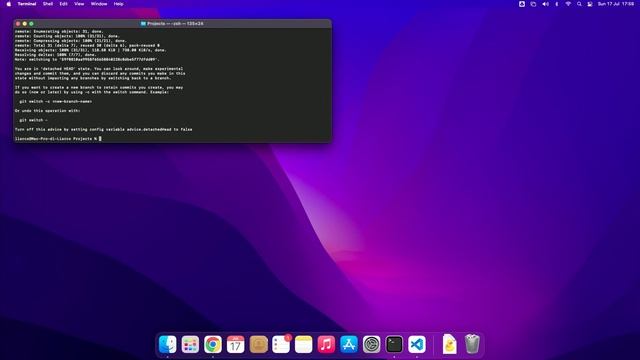Click the window-stack icon in the menu bar

[x=533, y=4]
